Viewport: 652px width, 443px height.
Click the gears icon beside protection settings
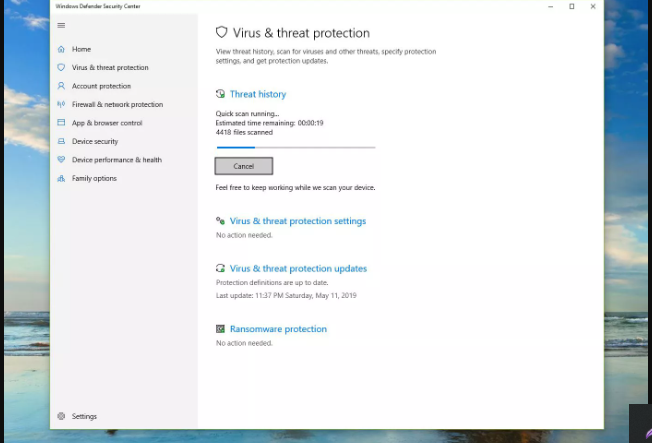(220, 220)
